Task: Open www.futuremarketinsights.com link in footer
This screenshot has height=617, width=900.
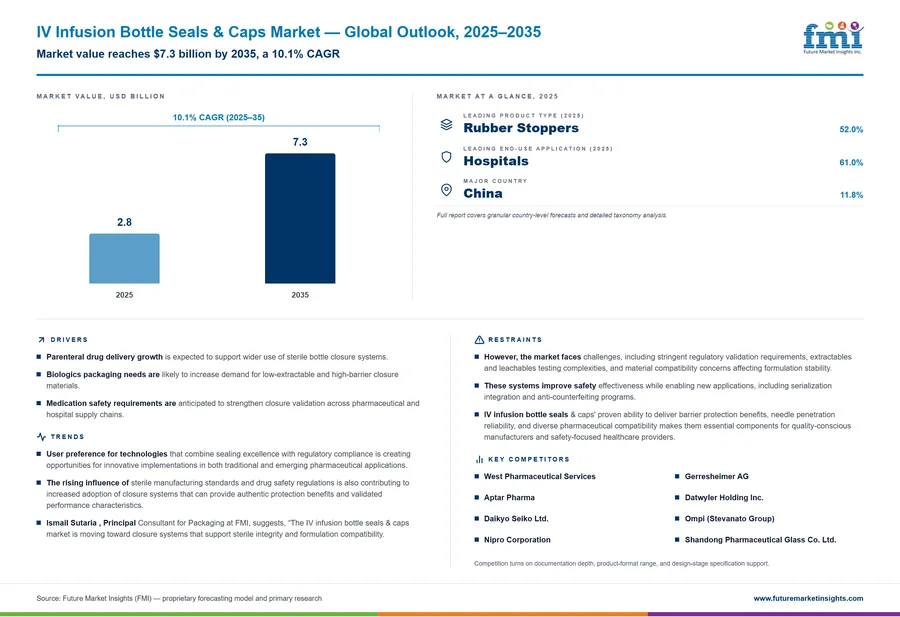Action: point(808,598)
